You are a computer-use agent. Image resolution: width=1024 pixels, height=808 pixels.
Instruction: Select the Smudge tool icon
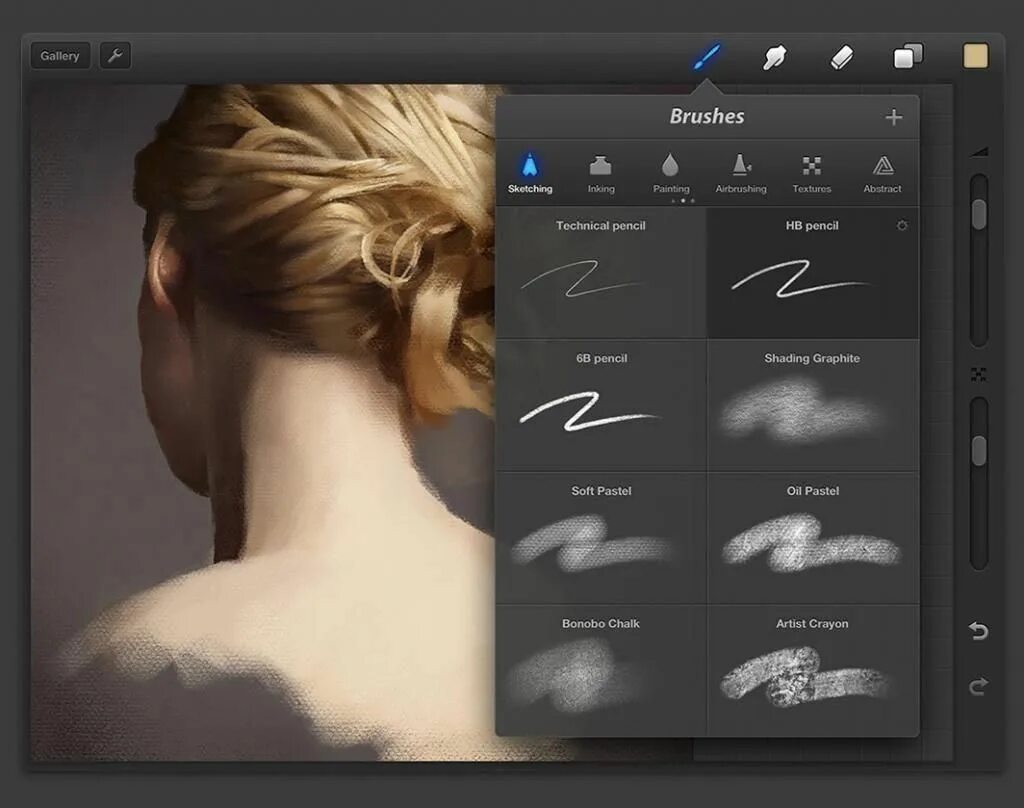(775, 57)
